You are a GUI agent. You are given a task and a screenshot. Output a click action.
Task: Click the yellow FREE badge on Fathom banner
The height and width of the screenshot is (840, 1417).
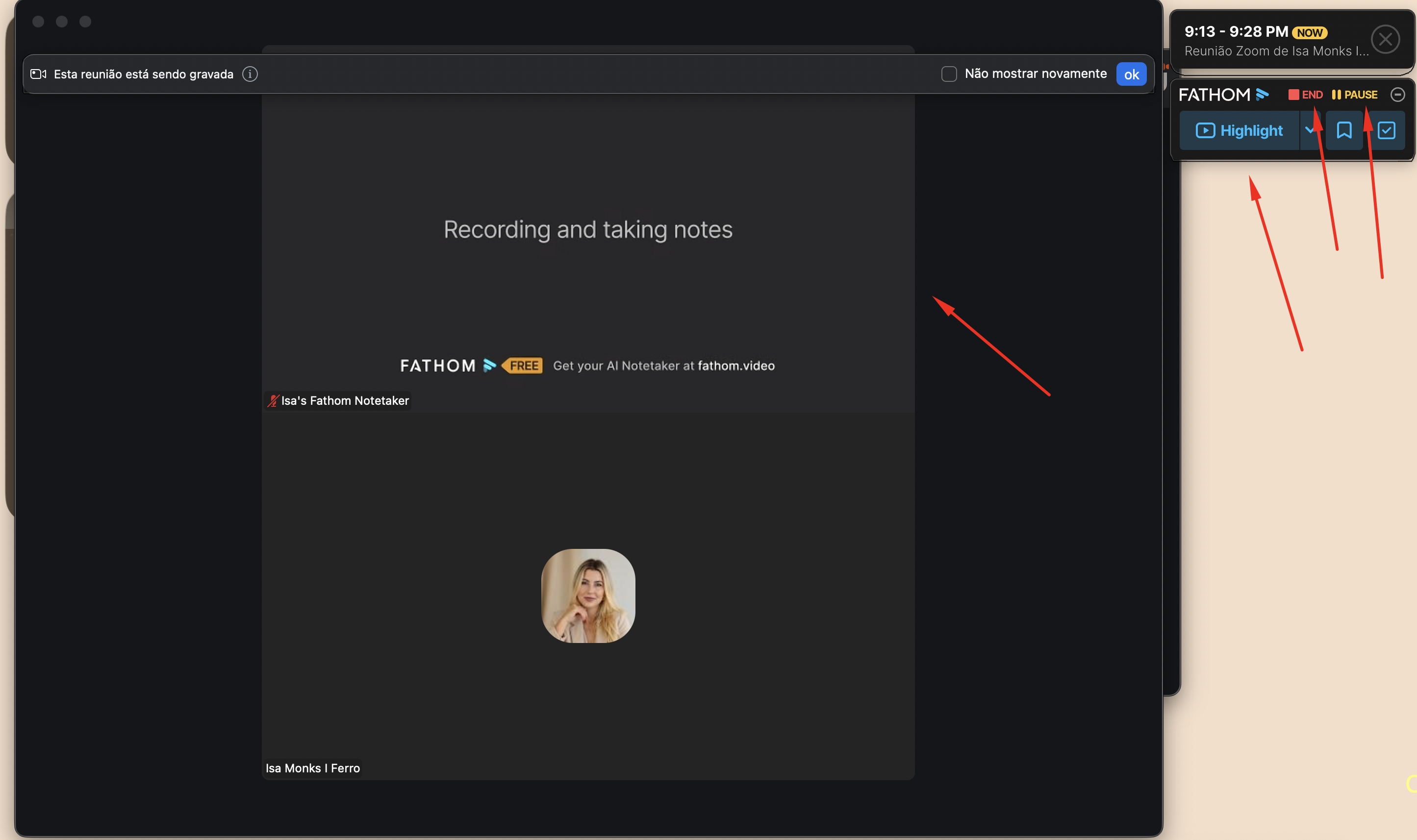pyautogui.click(x=522, y=366)
